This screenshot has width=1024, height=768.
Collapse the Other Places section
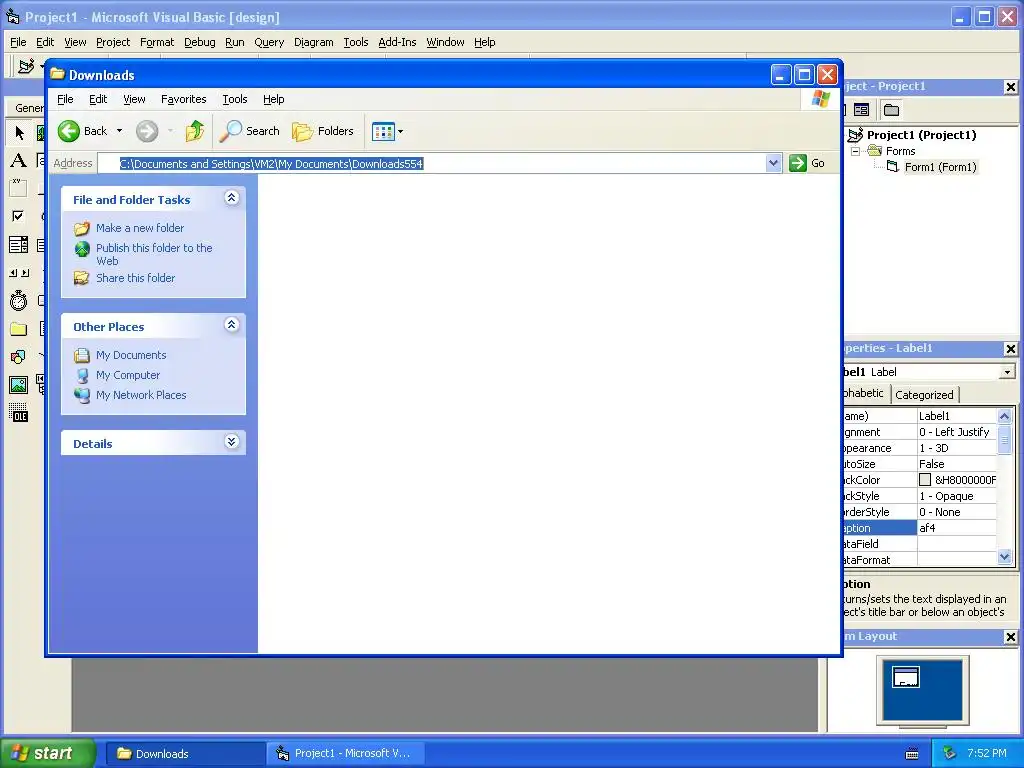coord(231,325)
